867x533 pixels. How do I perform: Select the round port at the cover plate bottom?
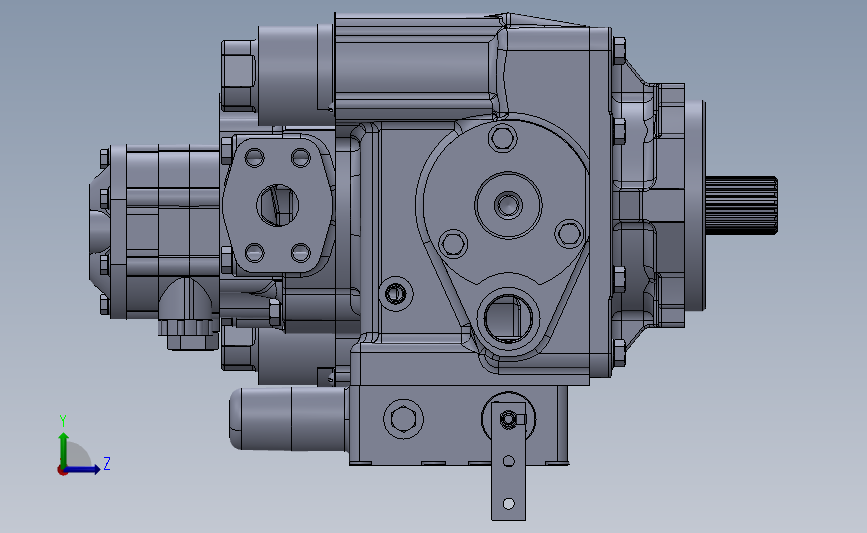point(508,320)
